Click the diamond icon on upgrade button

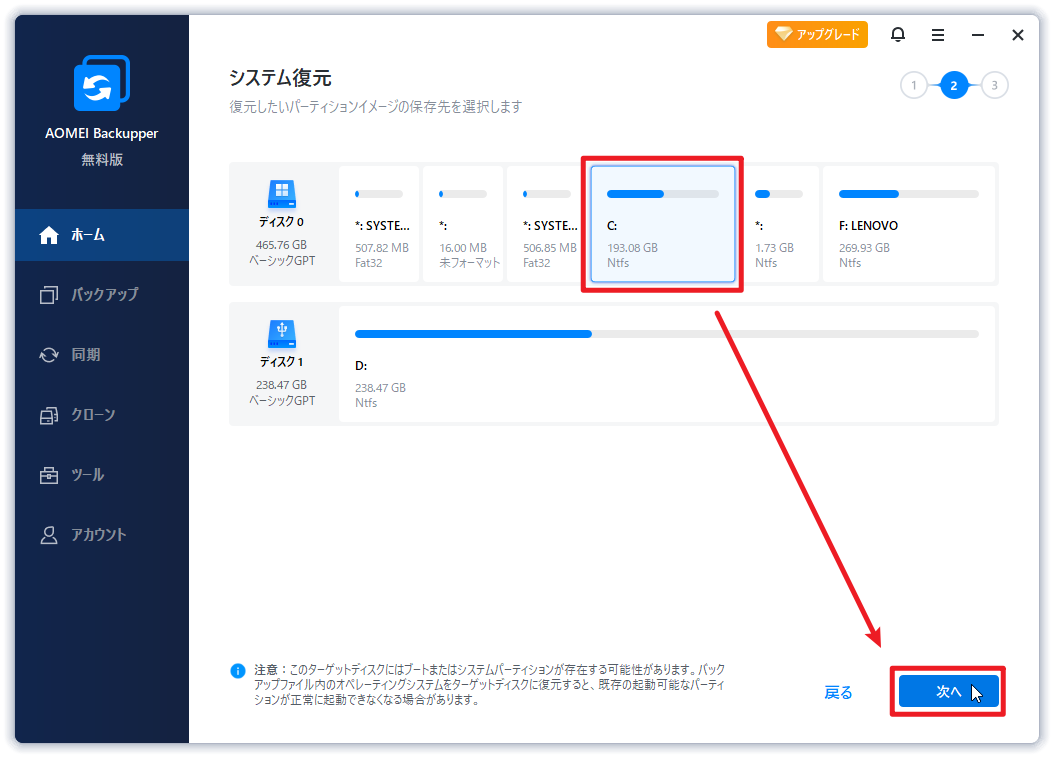(x=783, y=35)
